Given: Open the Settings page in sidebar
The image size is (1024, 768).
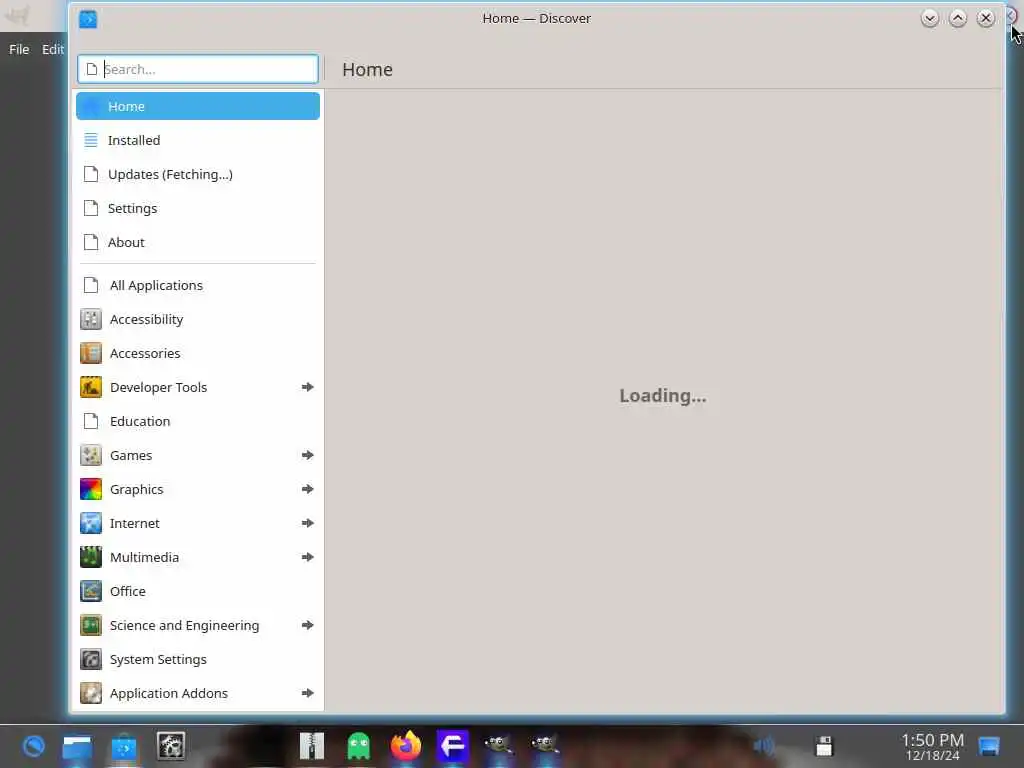Looking at the screenshot, I should click(x=198, y=208).
